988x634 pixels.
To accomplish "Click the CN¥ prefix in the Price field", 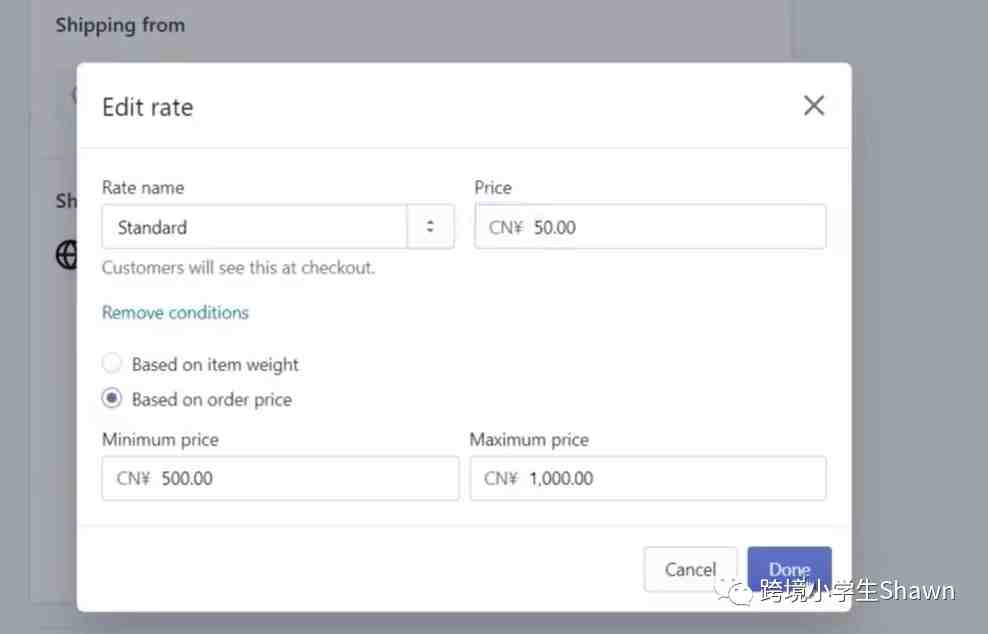I will [x=506, y=227].
